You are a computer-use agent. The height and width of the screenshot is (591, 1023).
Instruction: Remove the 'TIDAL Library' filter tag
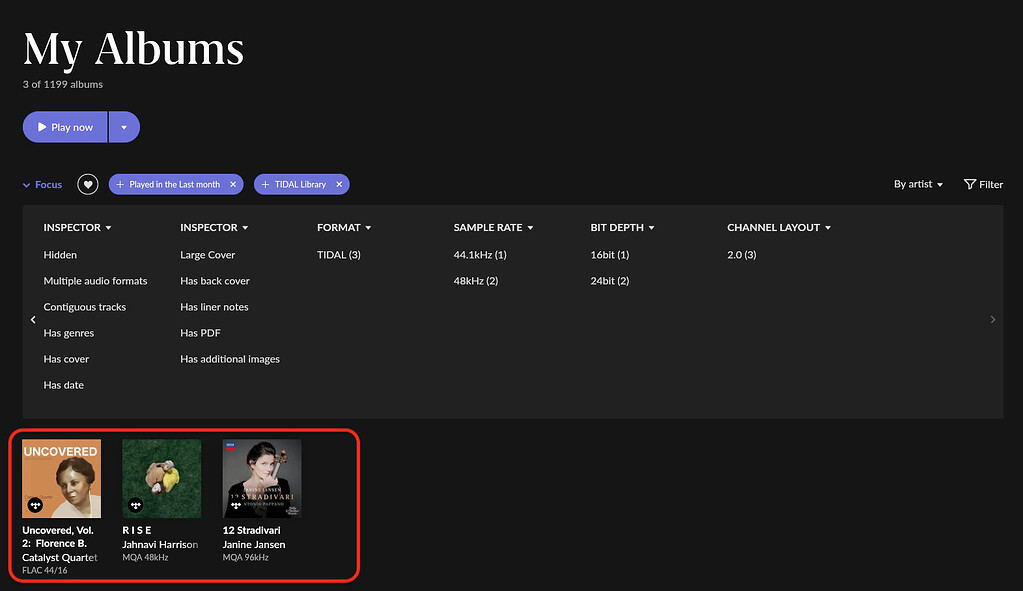click(x=338, y=184)
